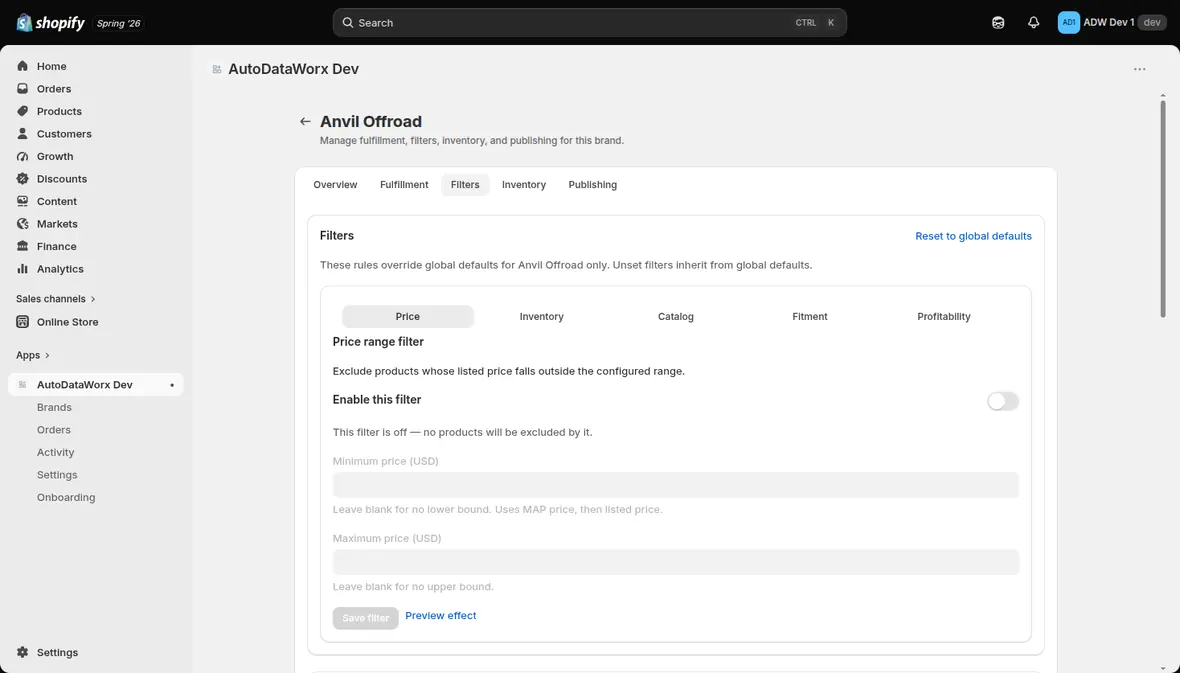Open Orders under AutoDataWorx Dev
1180x673 pixels.
point(53,430)
